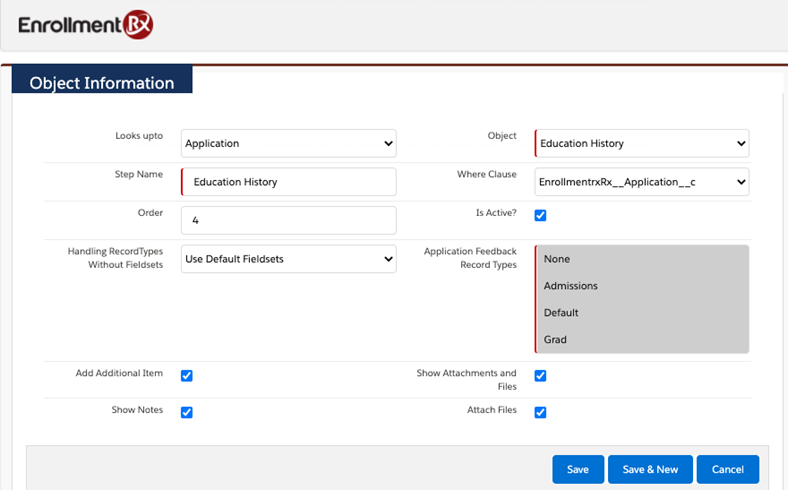788x490 pixels.
Task: Select Admissions in the record types list
Action: 570,286
